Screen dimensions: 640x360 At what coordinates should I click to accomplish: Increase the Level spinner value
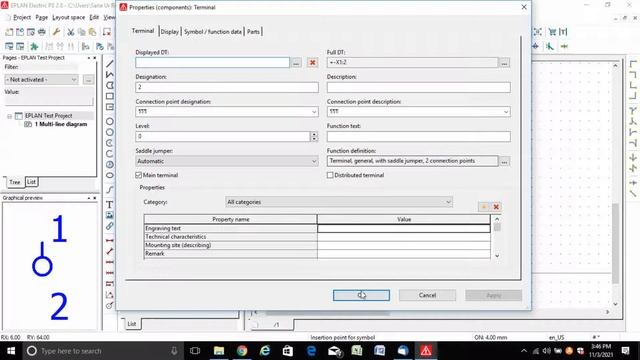click(314, 134)
